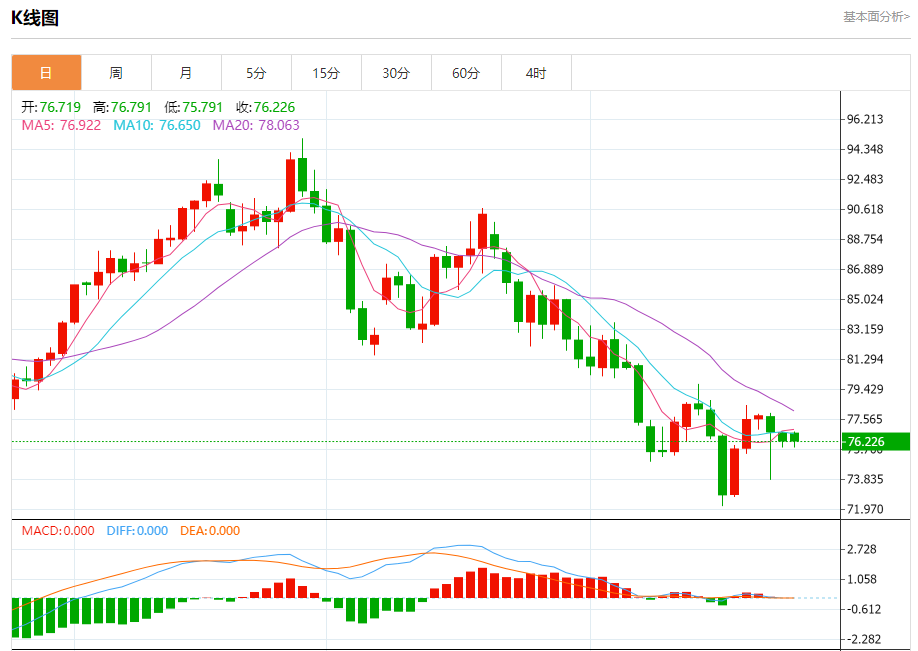
Task: Click the DIFF indicator label
Action: pyautogui.click(x=137, y=531)
